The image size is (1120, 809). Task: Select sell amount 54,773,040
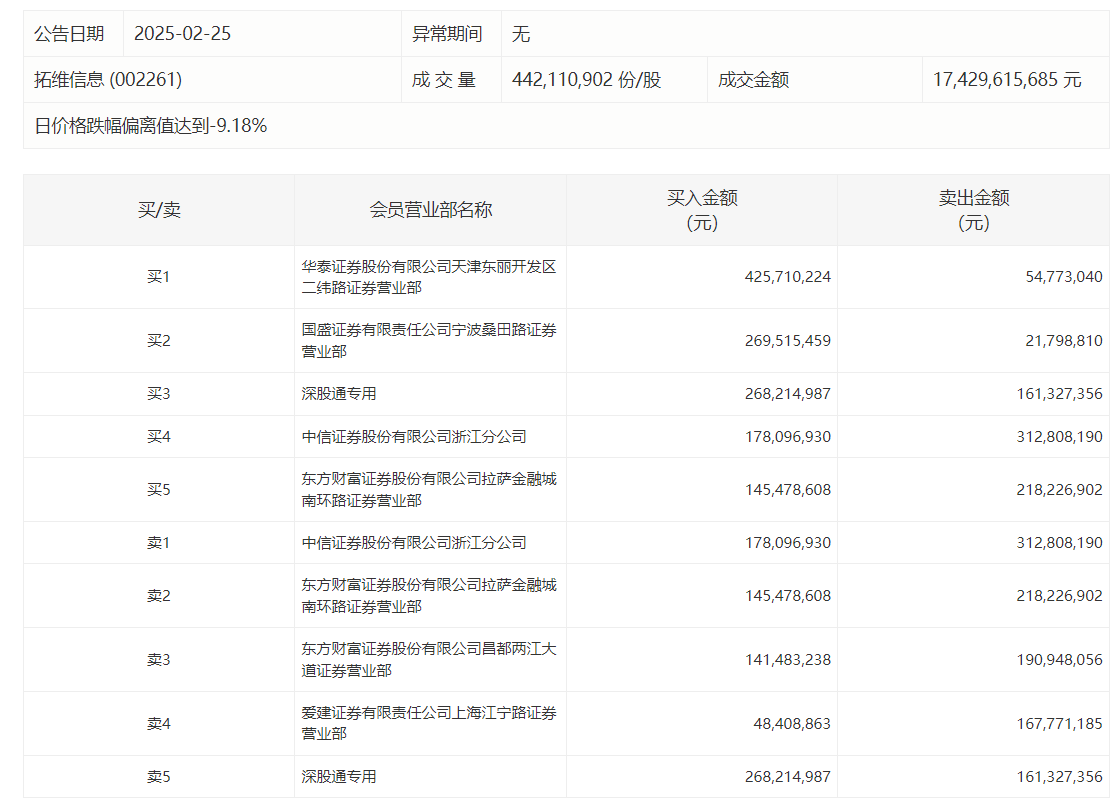[x=1064, y=277]
